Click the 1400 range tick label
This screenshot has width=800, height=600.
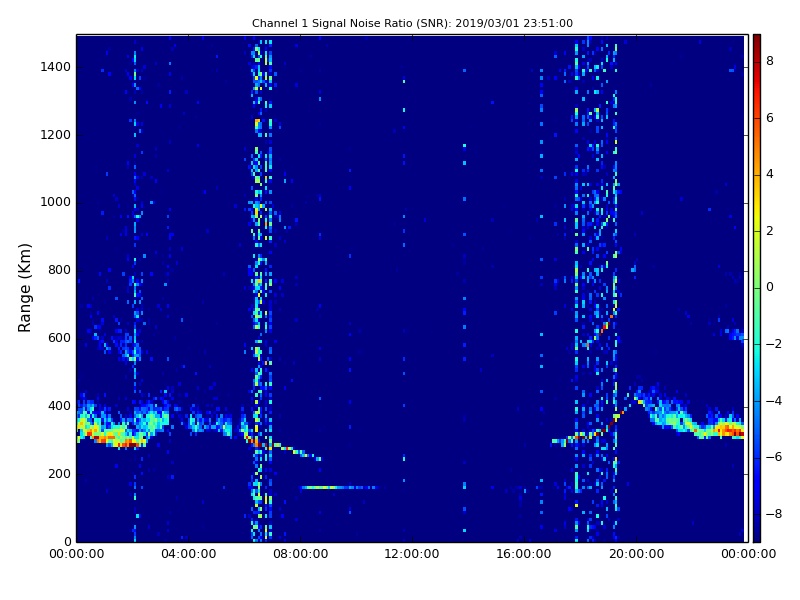(54, 66)
